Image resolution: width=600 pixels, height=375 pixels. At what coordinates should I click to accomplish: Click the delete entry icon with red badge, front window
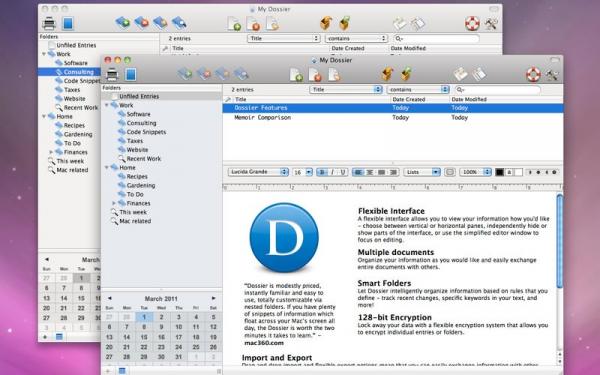click(x=315, y=74)
